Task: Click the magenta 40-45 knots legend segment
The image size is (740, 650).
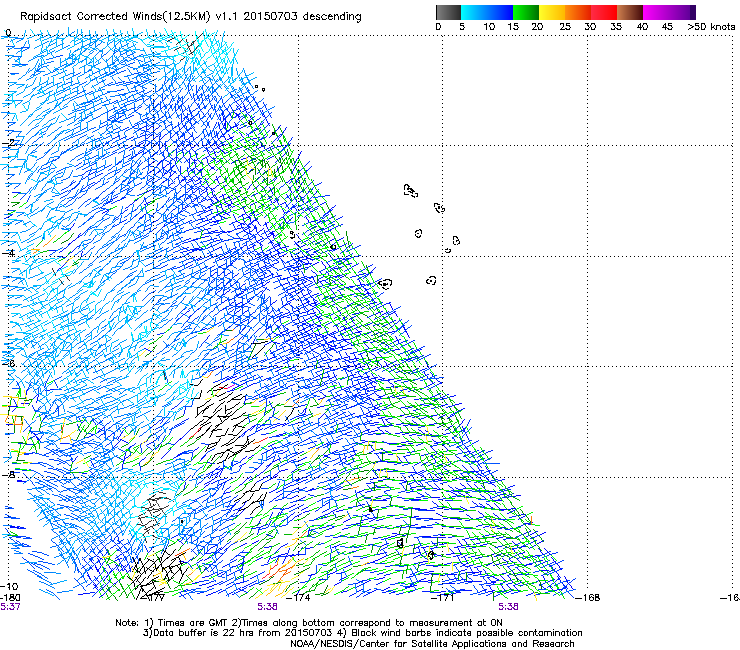Action: pos(656,12)
